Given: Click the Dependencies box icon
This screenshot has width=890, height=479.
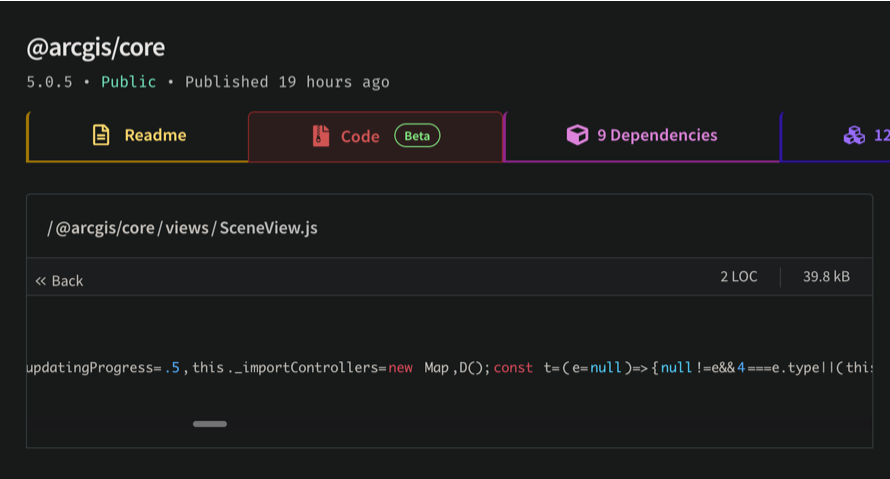Looking at the screenshot, I should [577, 135].
